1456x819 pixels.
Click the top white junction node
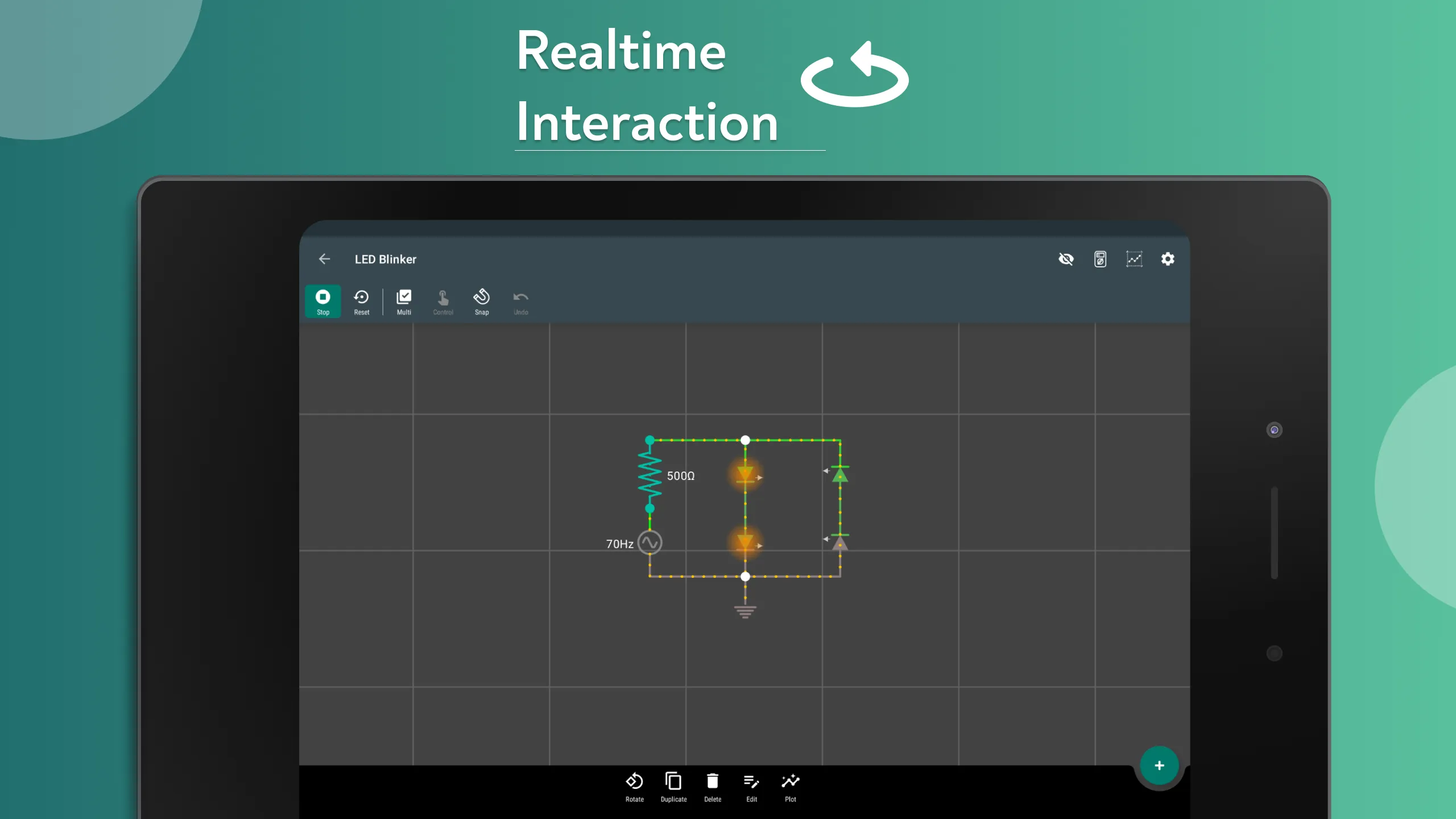tap(745, 440)
